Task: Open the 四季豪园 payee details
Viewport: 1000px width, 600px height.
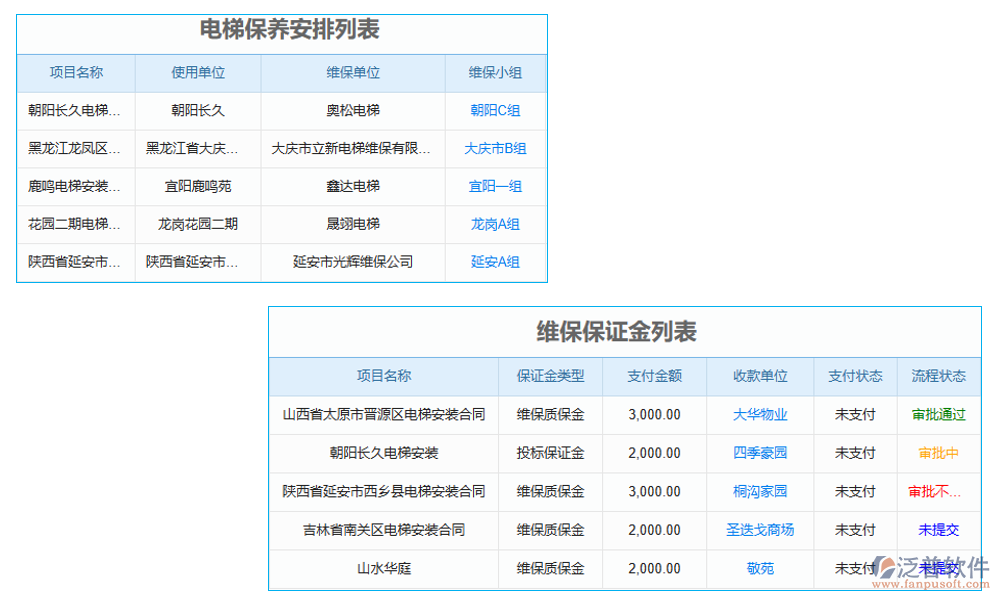Action: pyautogui.click(x=760, y=453)
